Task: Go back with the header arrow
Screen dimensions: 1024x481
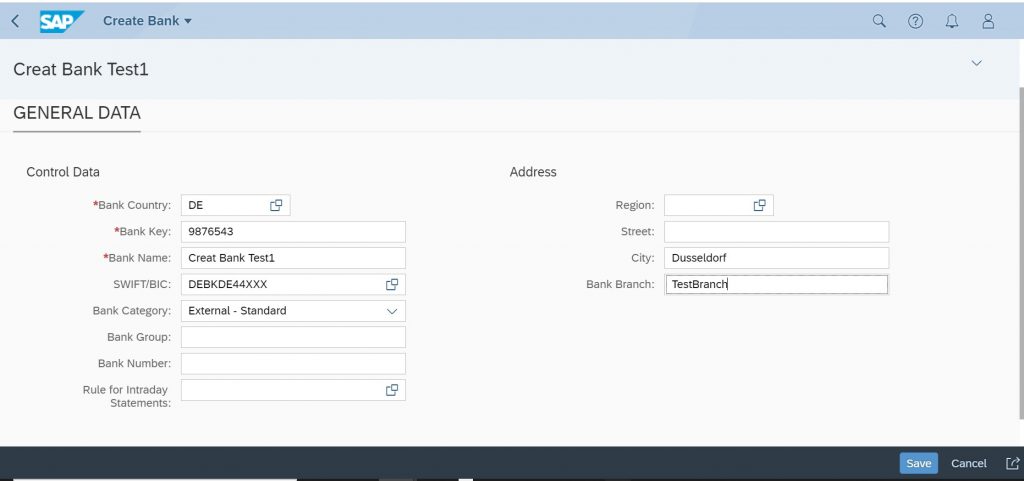Action: 16,21
